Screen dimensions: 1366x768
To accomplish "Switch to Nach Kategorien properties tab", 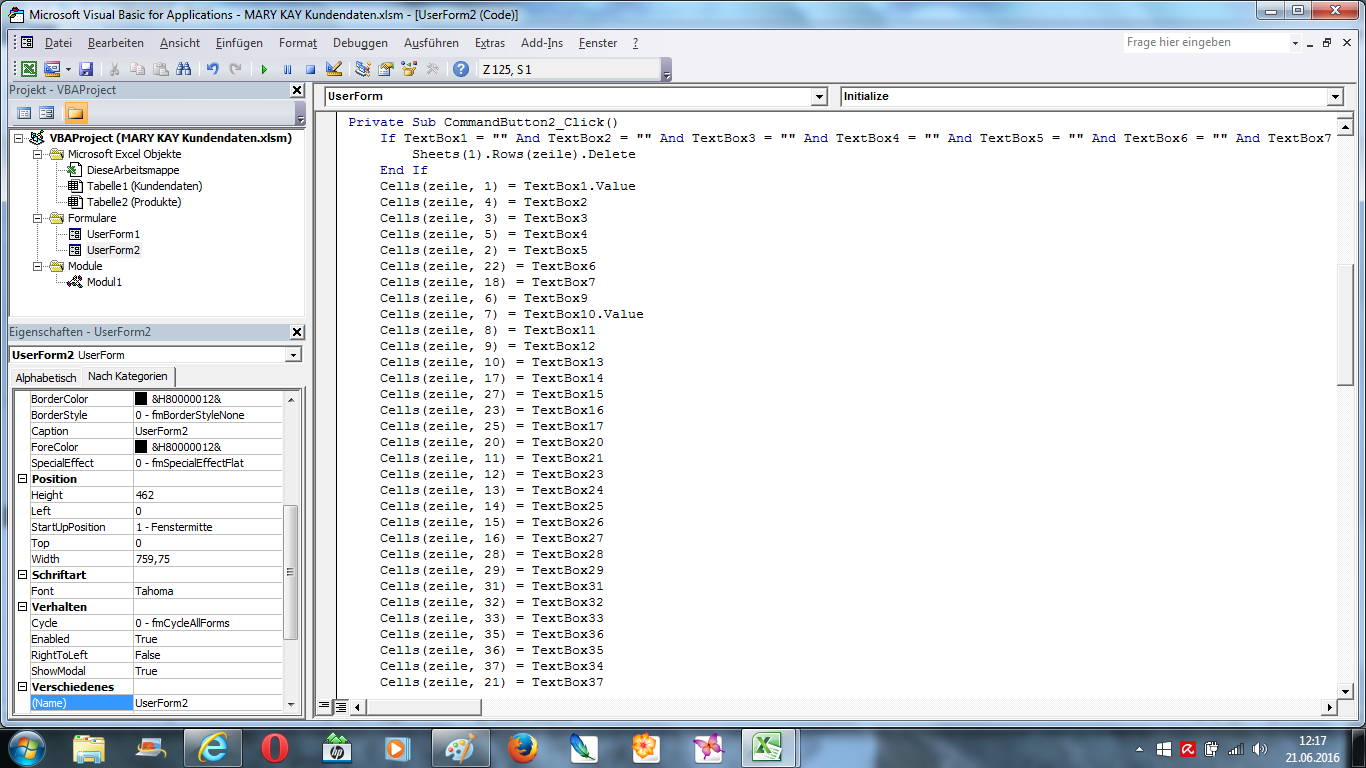I will (x=128, y=376).
